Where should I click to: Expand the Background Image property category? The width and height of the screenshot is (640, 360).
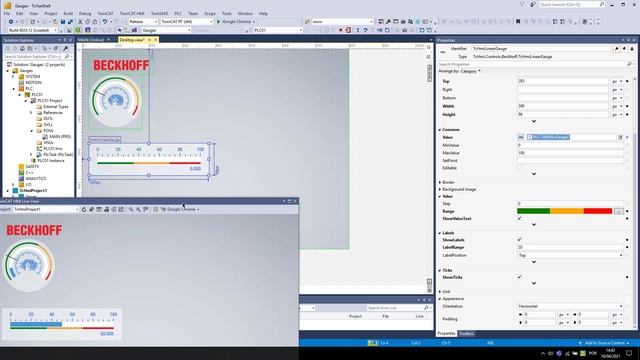pos(440,190)
